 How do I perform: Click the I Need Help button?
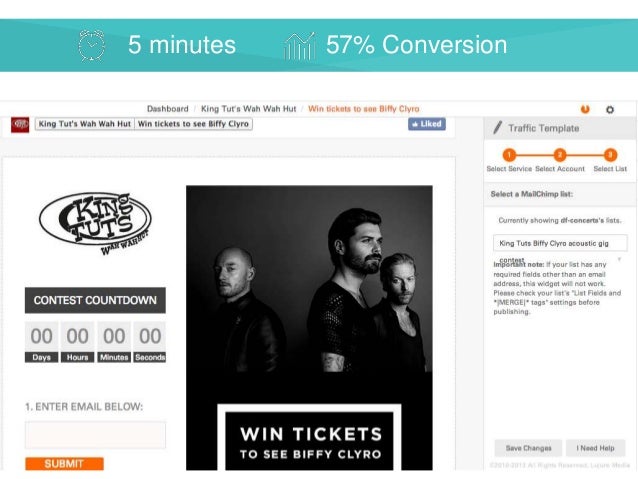pos(595,448)
